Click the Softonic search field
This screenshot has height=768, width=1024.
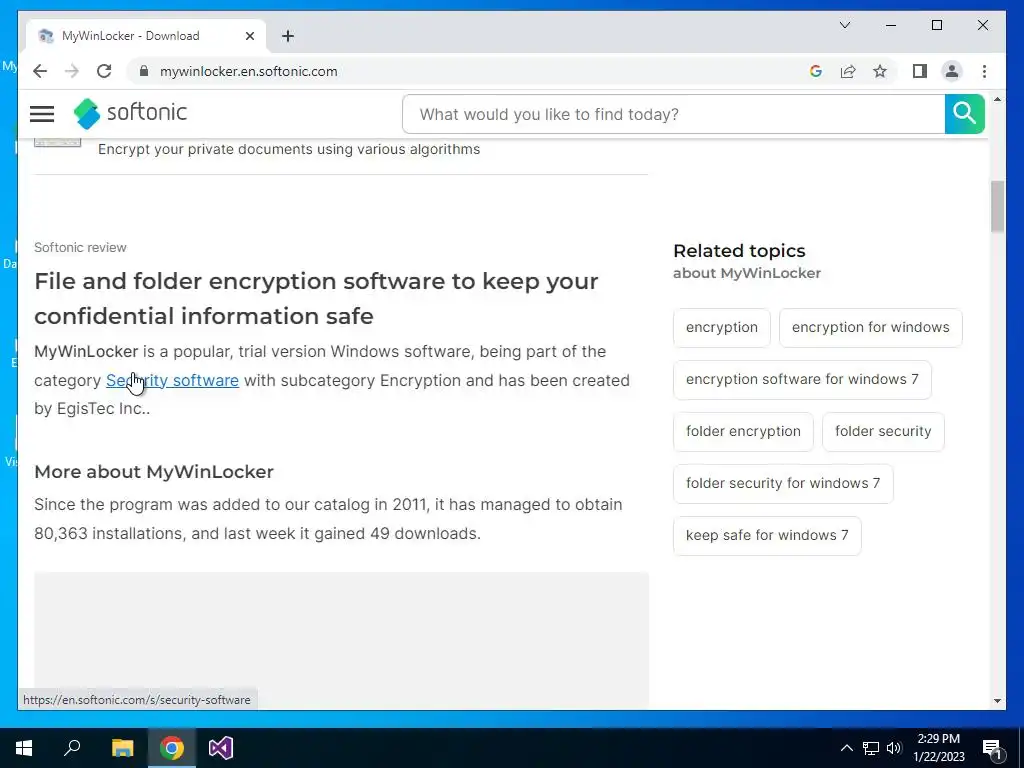[x=673, y=114]
